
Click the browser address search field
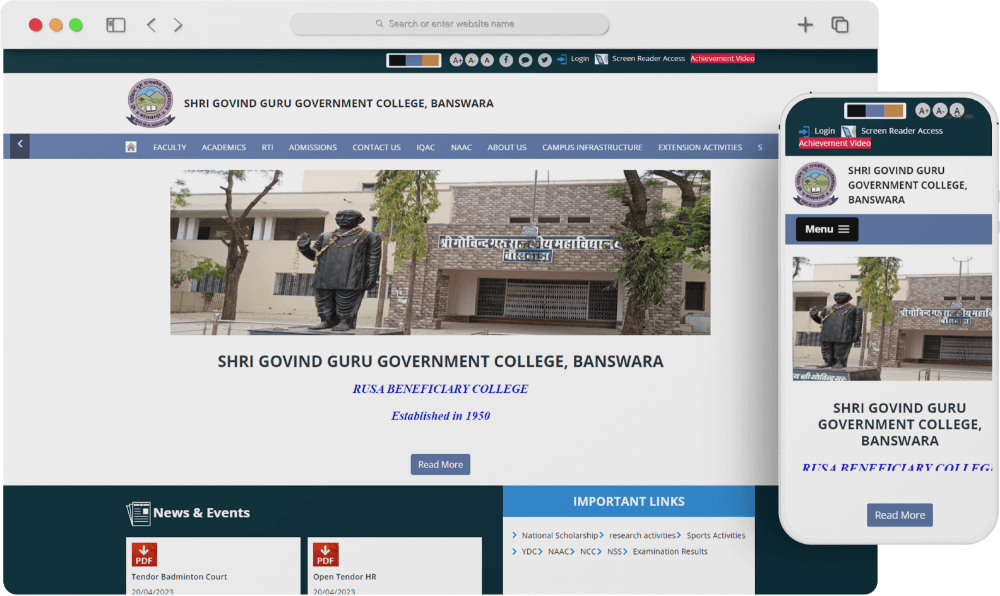point(450,24)
